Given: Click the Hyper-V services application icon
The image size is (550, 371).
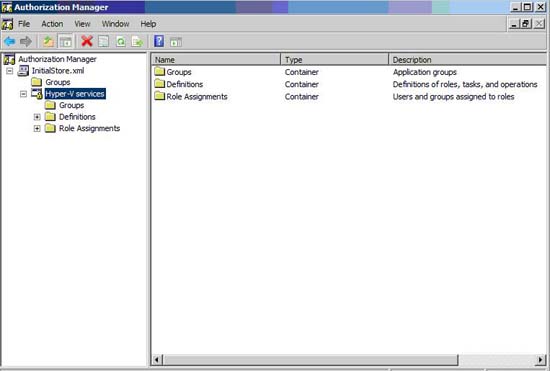Looking at the screenshot, I should (37, 94).
